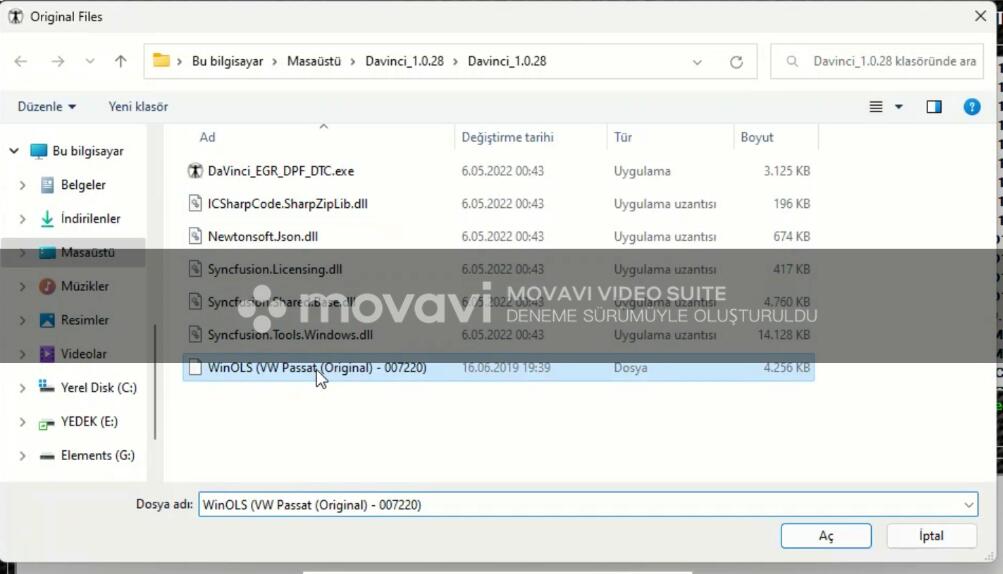This screenshot has width=1003, height=574.
Task: Open Müzikler in the sidebar
Action: click(84, 287)
